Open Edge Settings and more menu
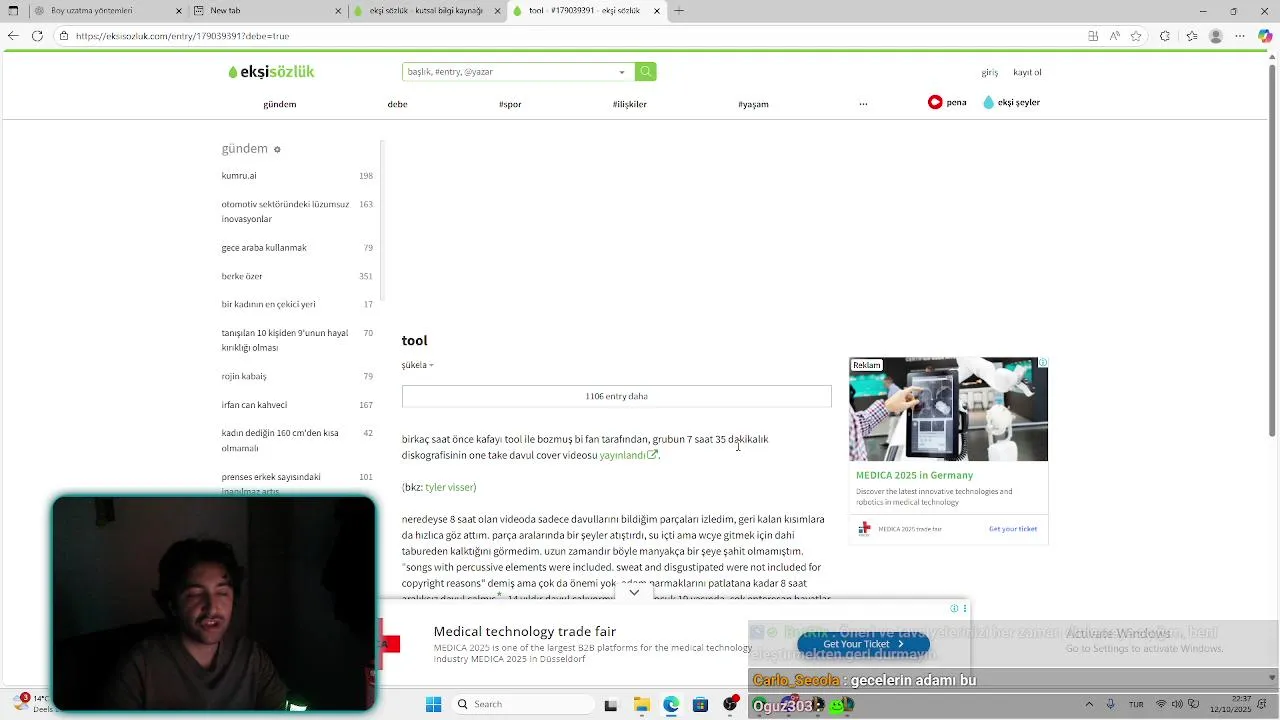The image size is (1280, 720). coord(1241,36)
